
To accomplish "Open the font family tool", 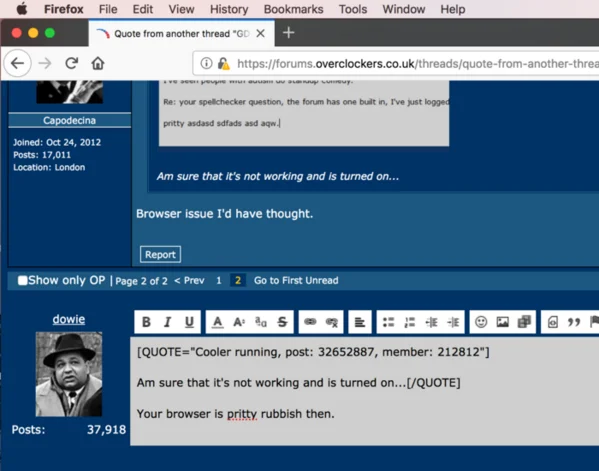I will [261, 322].
